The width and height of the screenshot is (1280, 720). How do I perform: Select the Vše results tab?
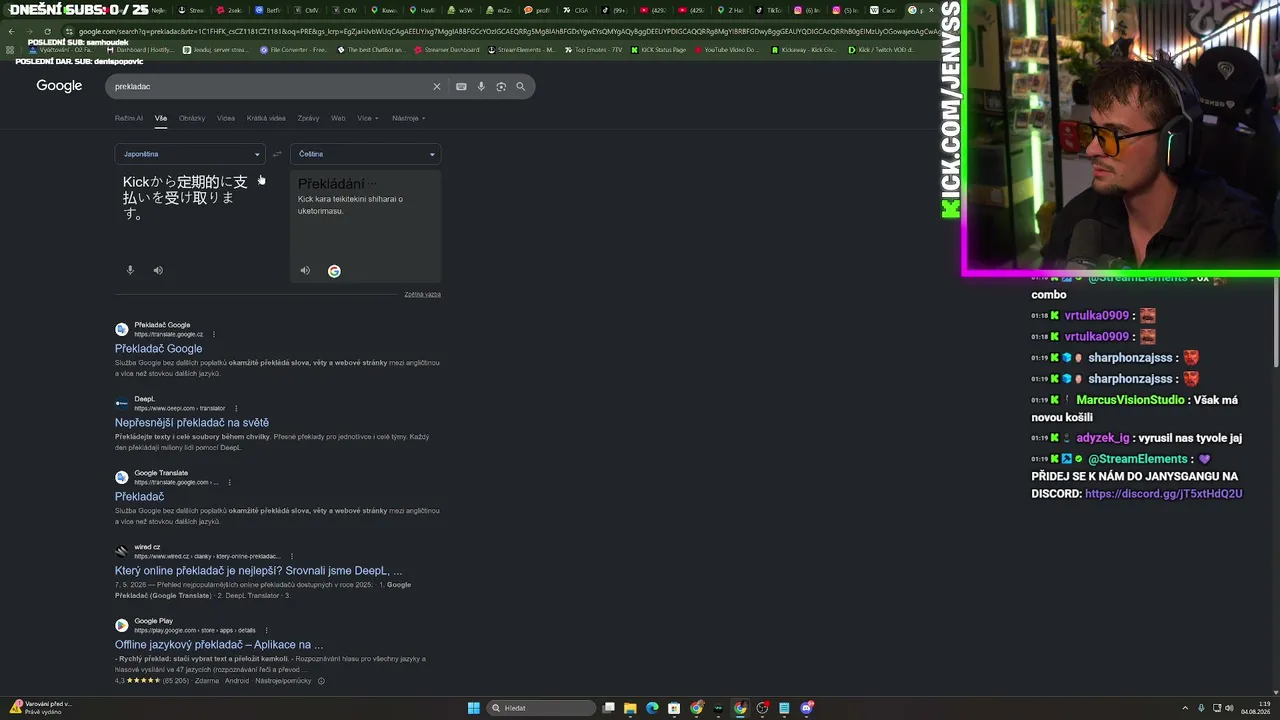point(161,118)
